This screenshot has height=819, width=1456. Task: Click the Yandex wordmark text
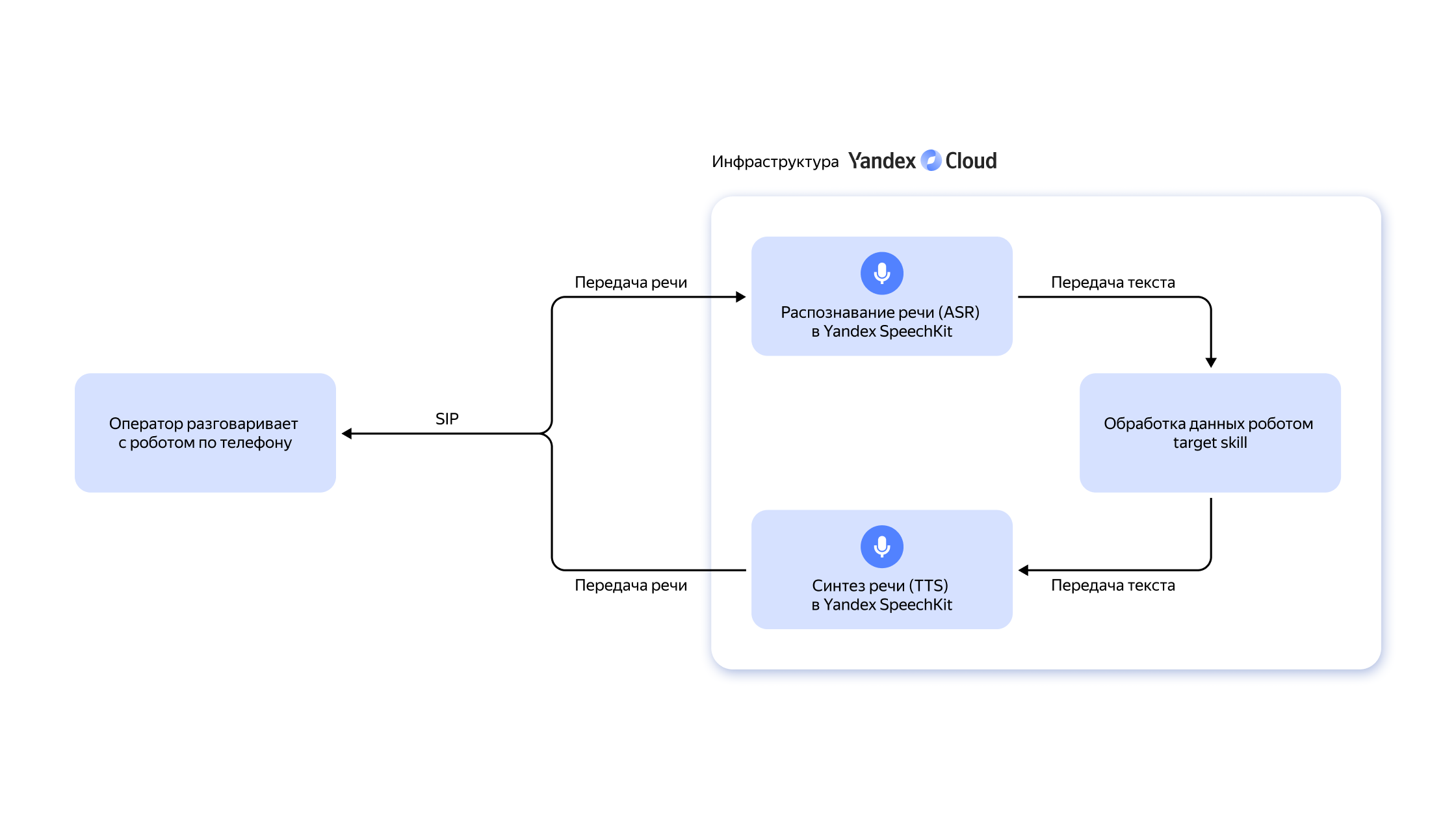[x=881, y=161]
